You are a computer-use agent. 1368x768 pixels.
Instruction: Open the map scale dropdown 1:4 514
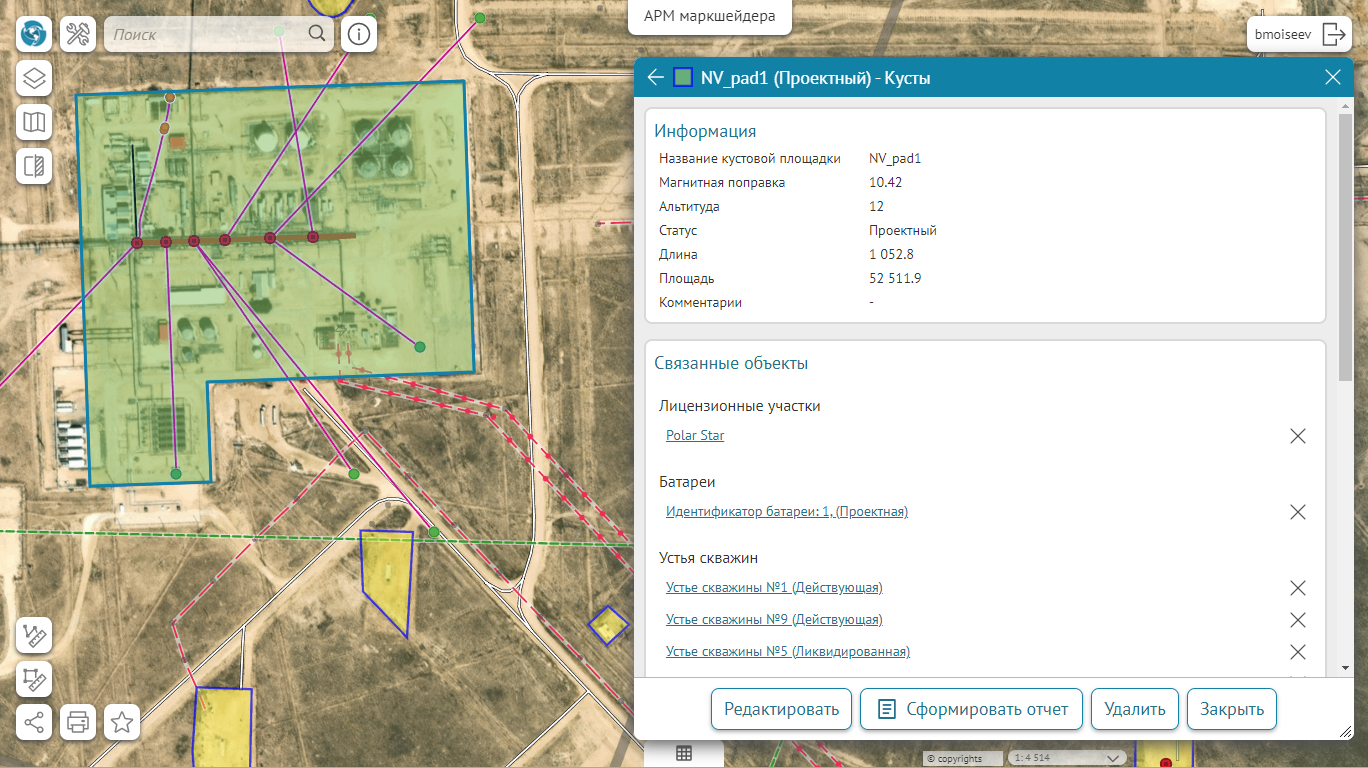1066,758
